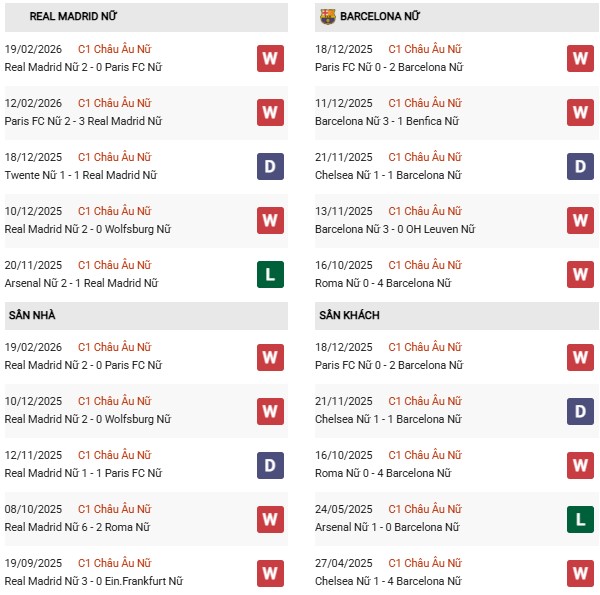Viewport: 600px width, 595px height.
Task: Click W badge for Real Madrid 6-2 Roma
Action: [270, 518]
